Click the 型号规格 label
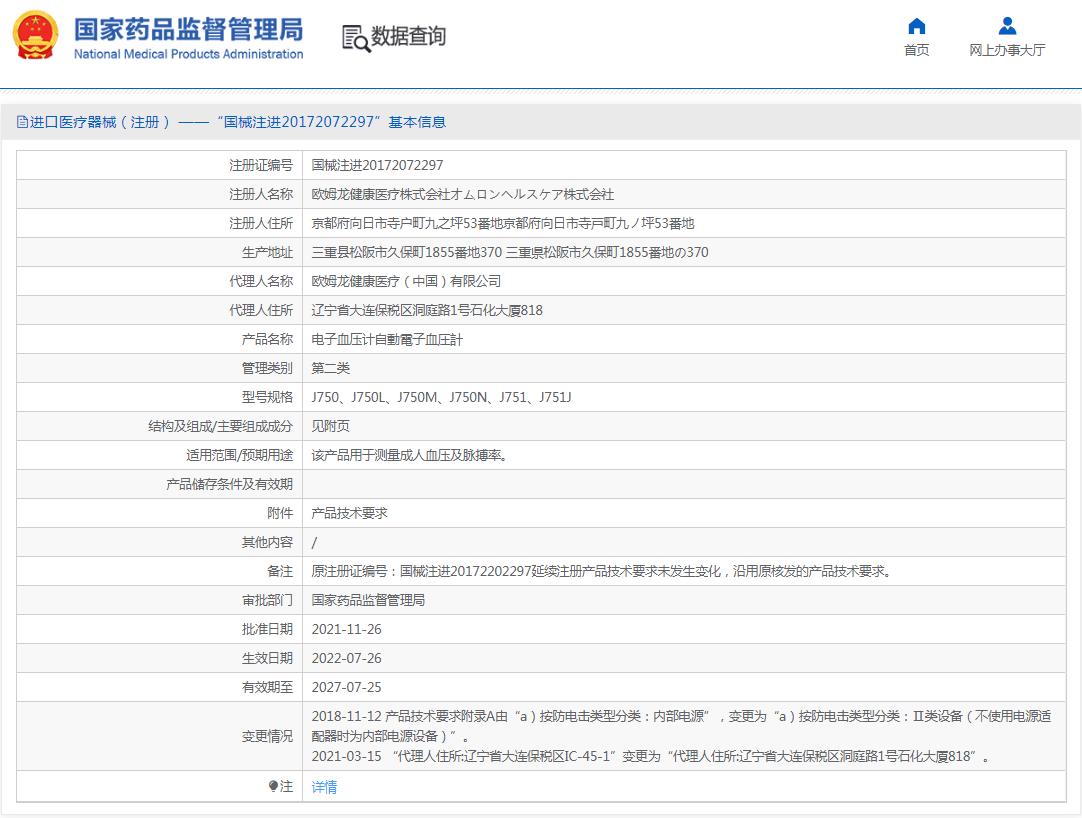The height and width of the screenshot is (818, 1082). pyautogui.click(x=267, y=397)
